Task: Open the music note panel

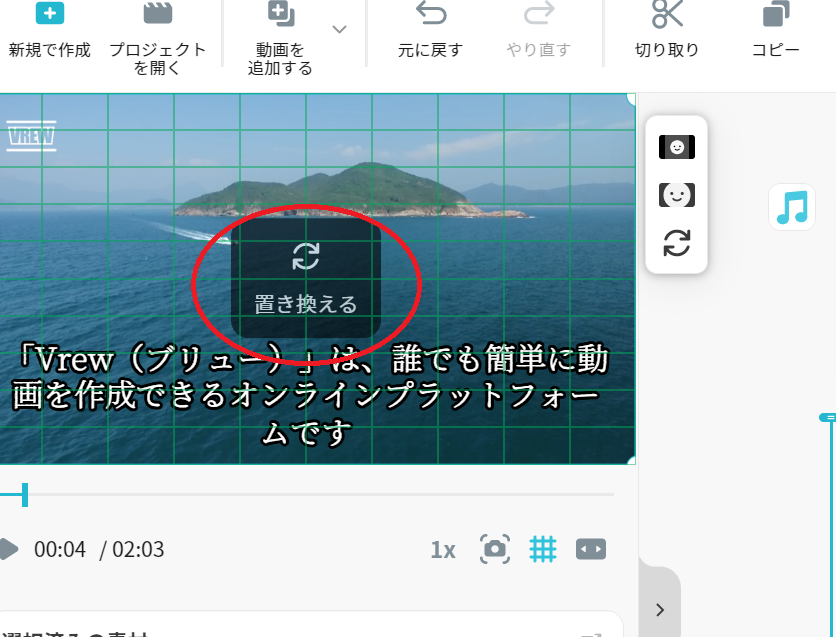Action: tap(792, 207)
